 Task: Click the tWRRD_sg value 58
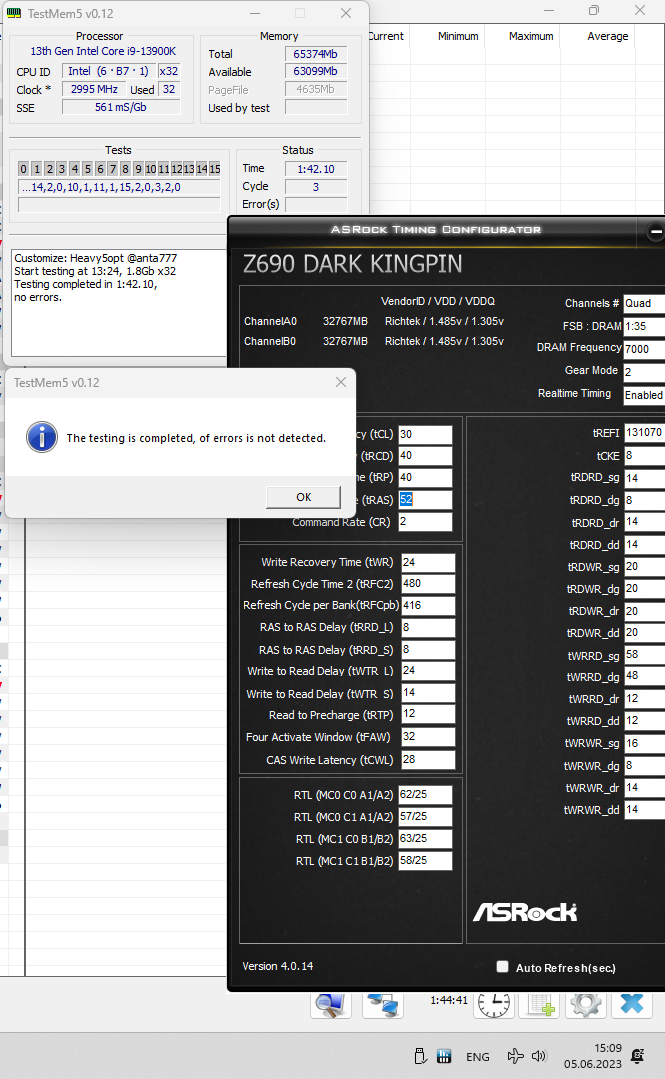tap(644, 655)
